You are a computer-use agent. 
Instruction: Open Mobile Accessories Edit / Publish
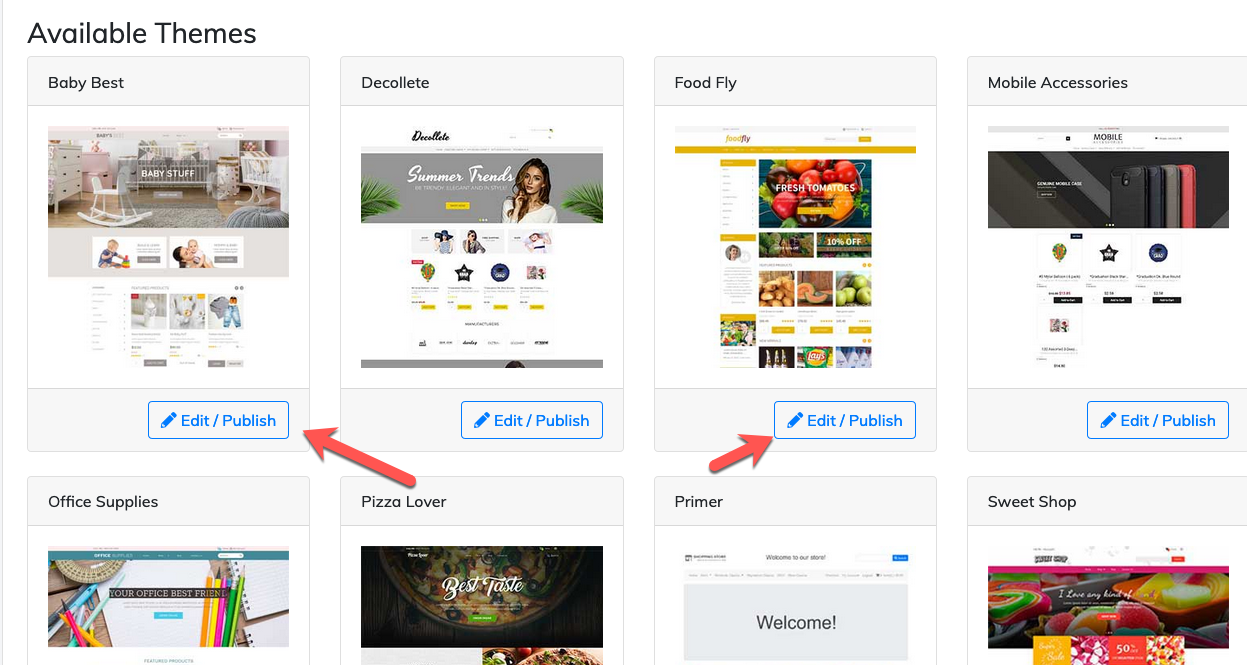pyautogui.click(x=1158, y=420)
